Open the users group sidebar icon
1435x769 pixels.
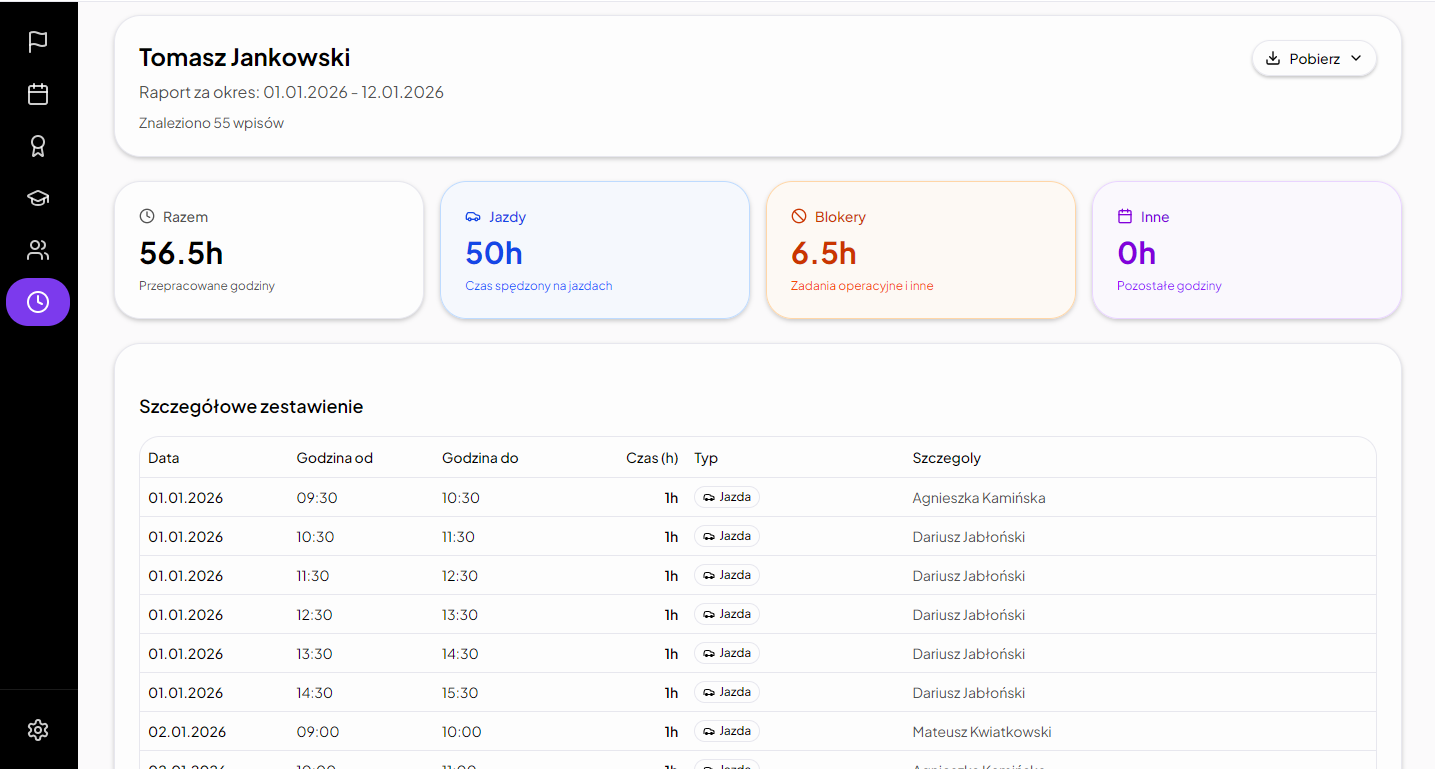point(38,250)
